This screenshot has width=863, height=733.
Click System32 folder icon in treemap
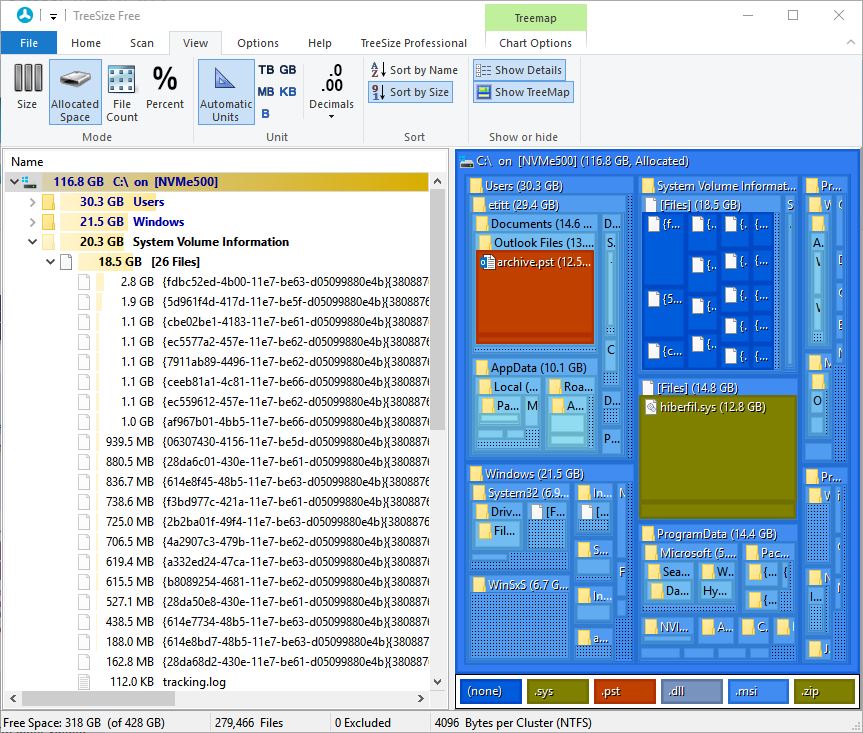point(479,493)
